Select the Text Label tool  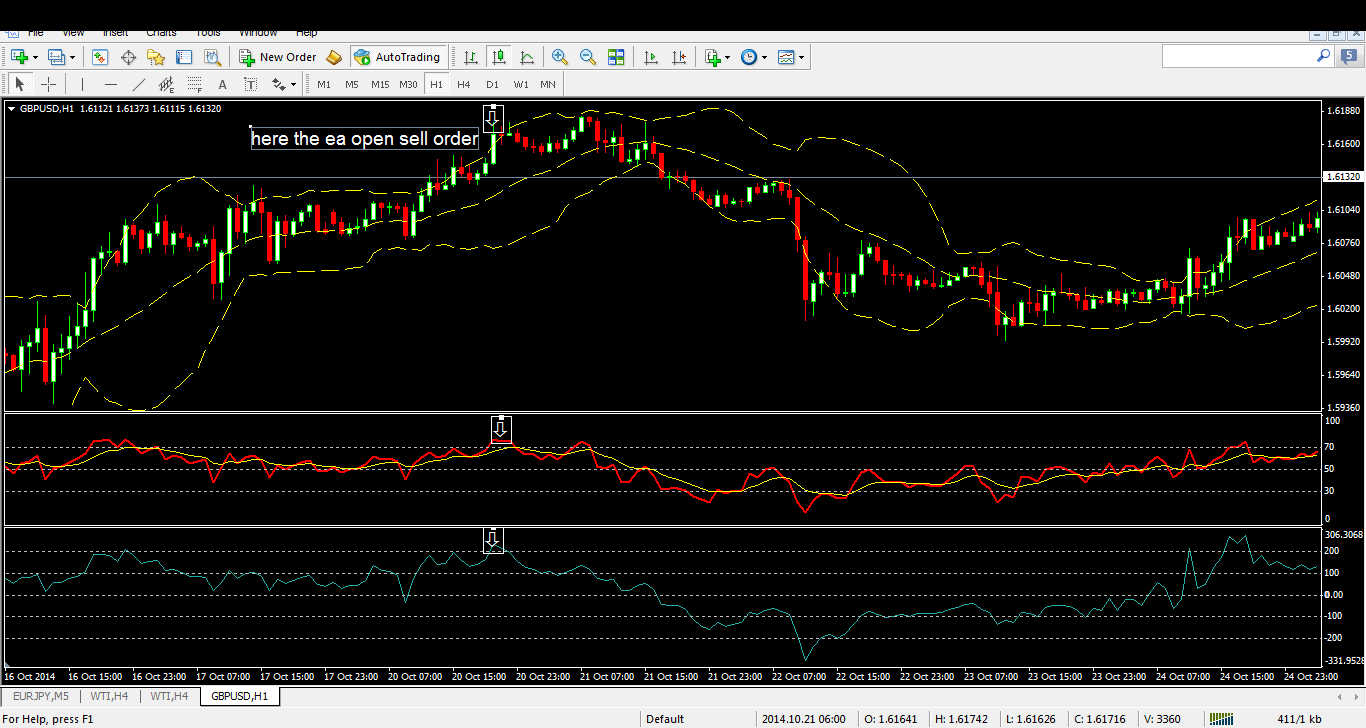[250, 85]
